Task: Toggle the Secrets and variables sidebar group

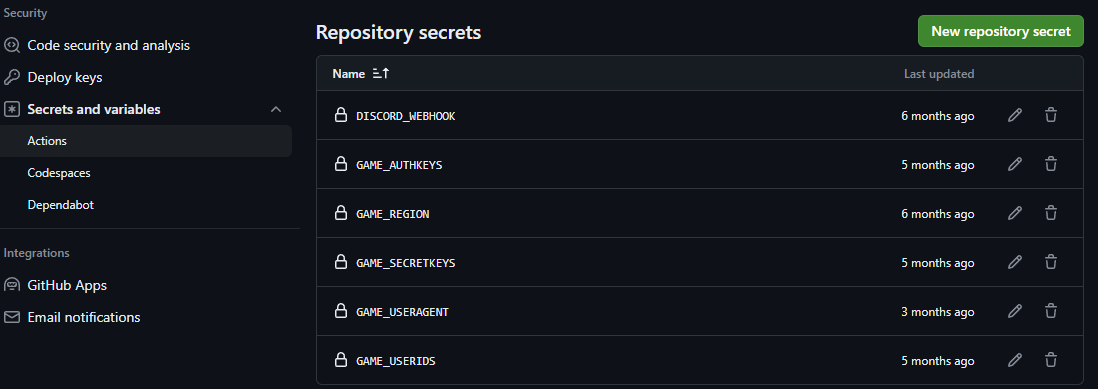Action: point(146,109)
